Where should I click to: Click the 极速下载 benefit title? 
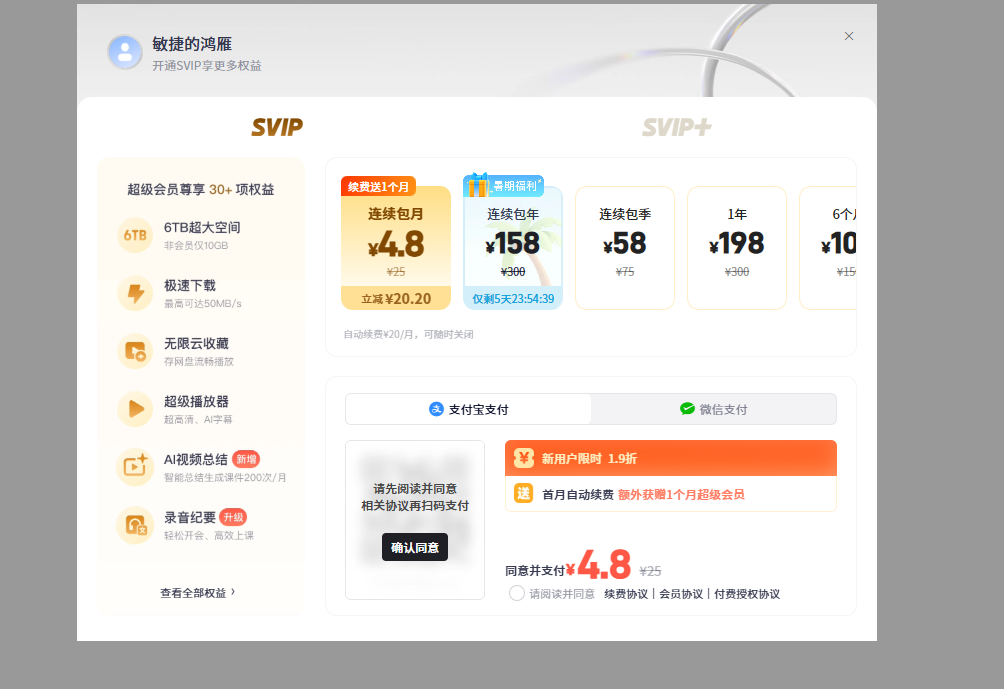190,286
